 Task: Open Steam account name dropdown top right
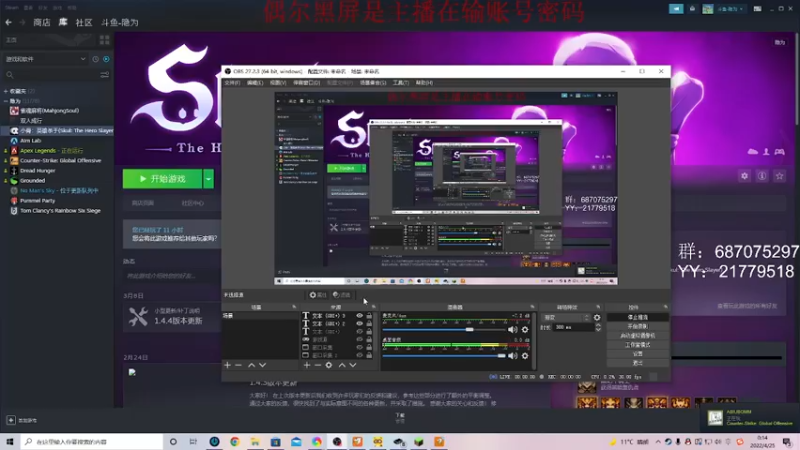click(x=730, y=9)
